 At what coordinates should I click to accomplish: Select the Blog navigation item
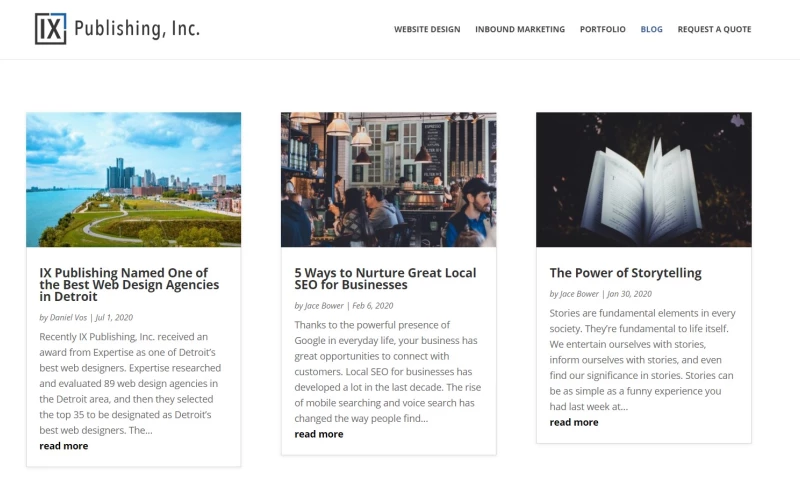pyautogui.click(x=652, y=29)
